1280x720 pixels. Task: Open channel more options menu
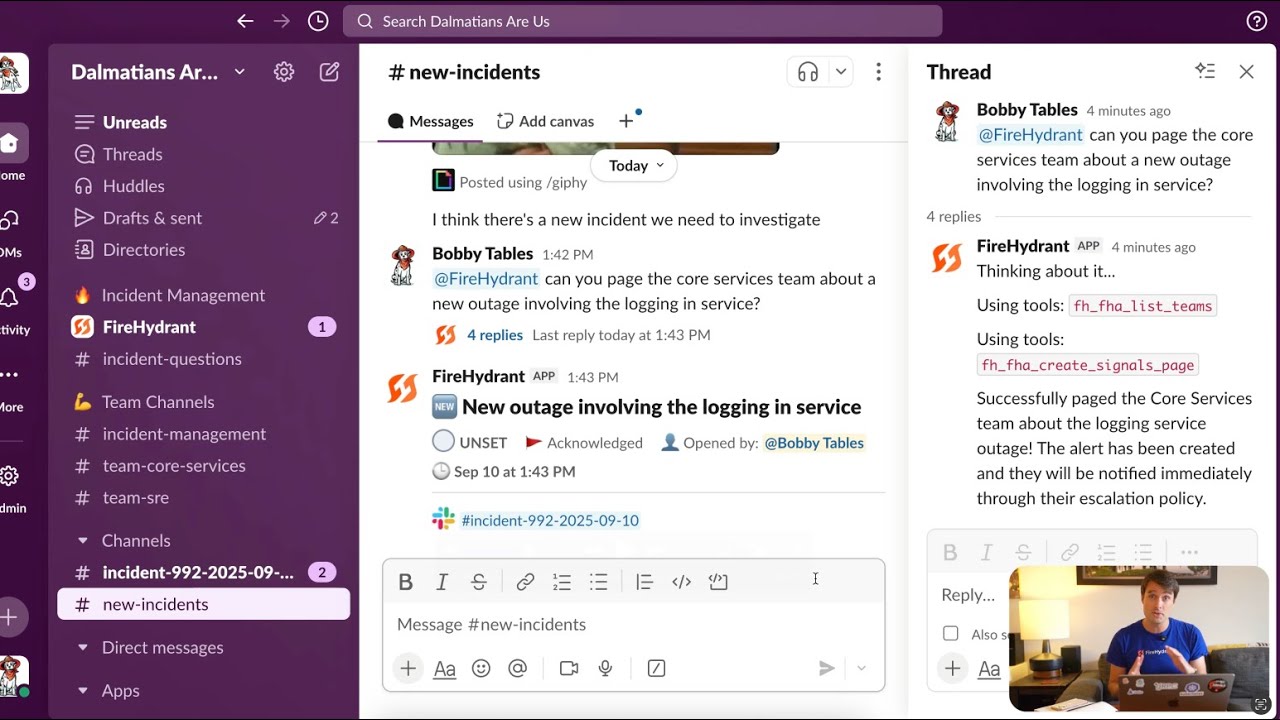878,72
